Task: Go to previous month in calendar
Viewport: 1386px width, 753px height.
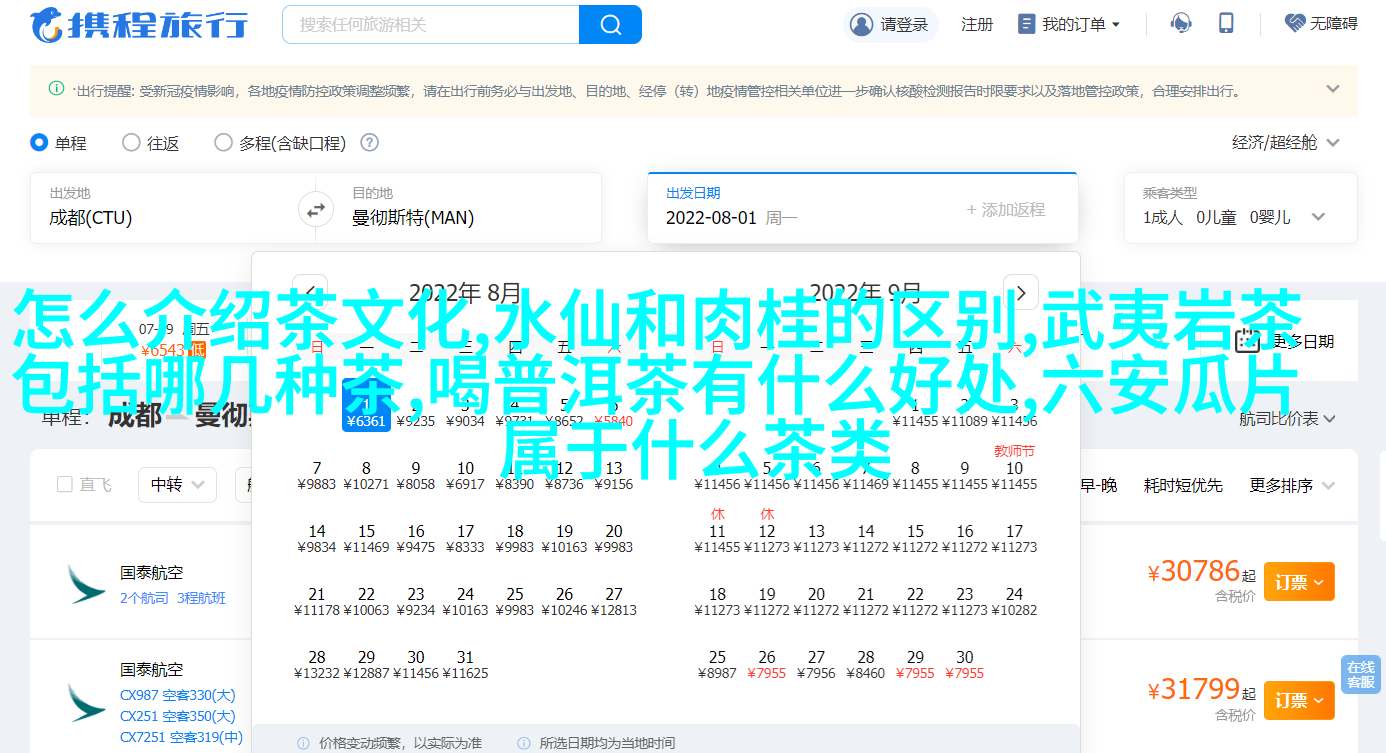Action: (x=309, y=292)
